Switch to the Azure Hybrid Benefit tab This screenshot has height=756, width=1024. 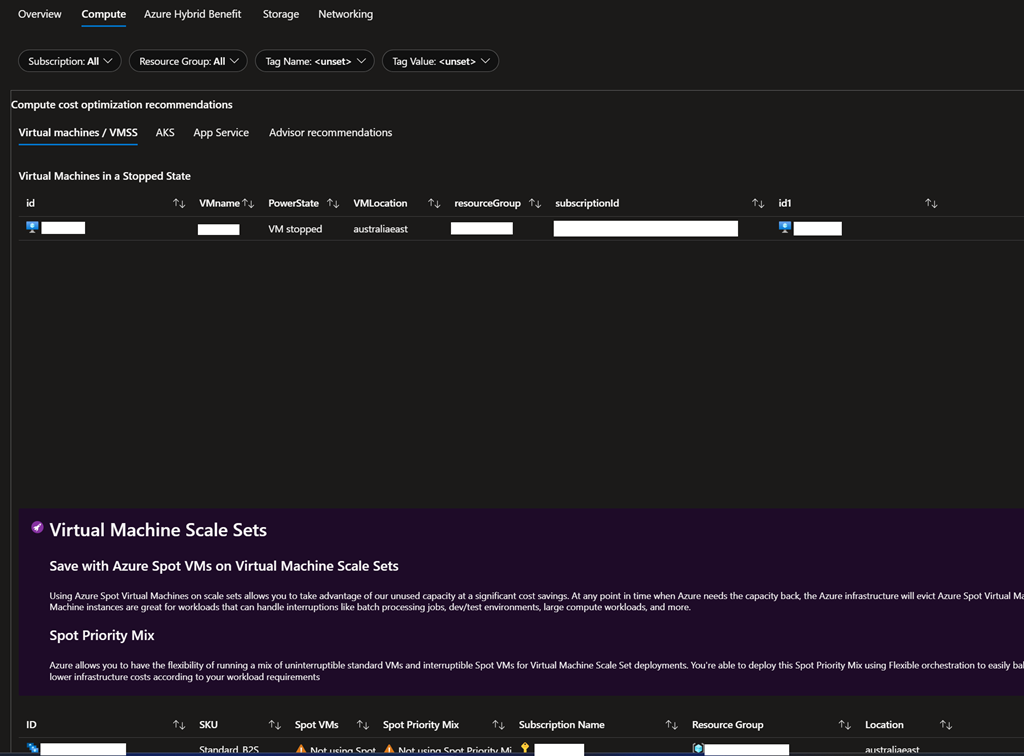[x=192, y=14]
